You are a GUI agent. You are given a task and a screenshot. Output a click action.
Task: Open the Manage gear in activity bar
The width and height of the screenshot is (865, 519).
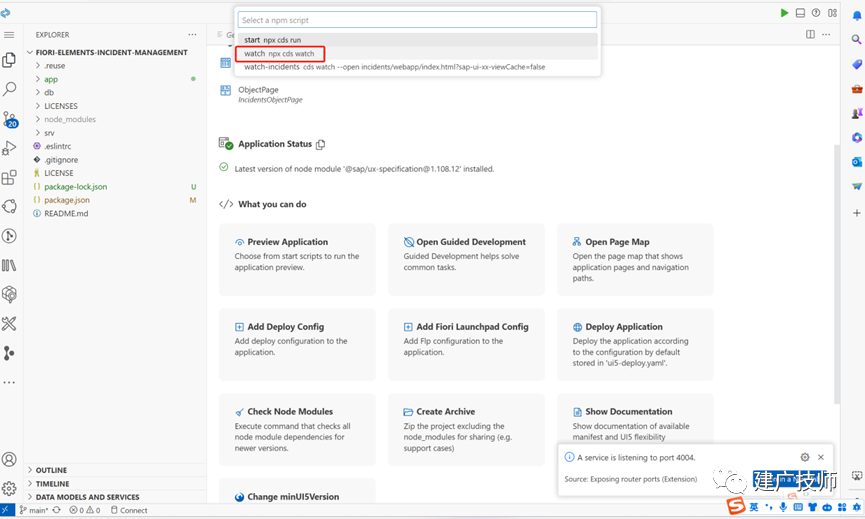coord(9,488)
